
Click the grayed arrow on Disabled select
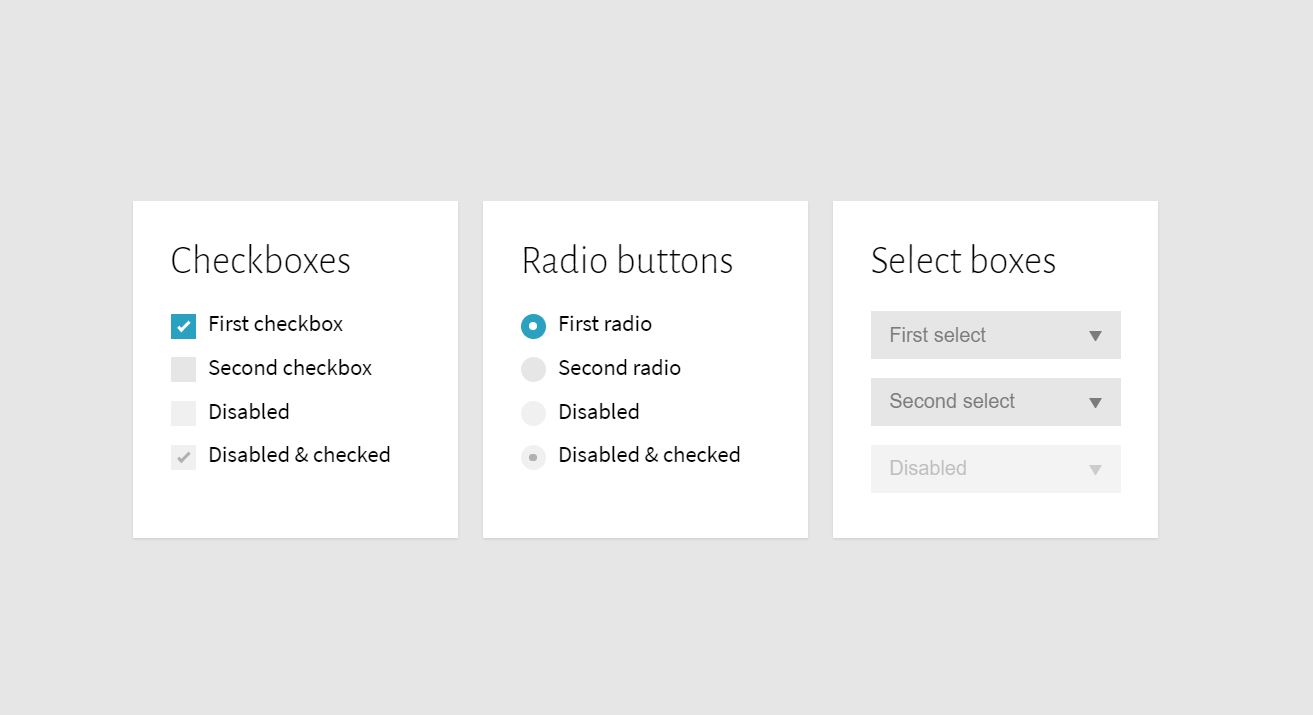(1095, 468)
